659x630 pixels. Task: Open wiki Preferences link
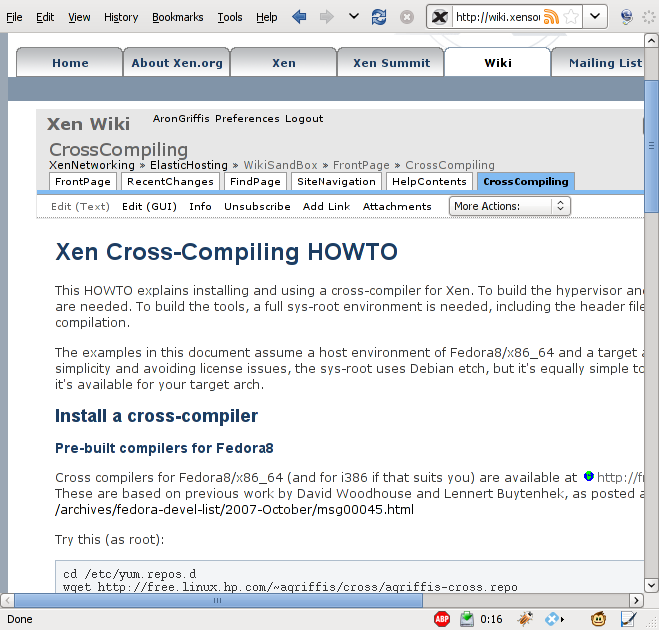pos(247,119)
